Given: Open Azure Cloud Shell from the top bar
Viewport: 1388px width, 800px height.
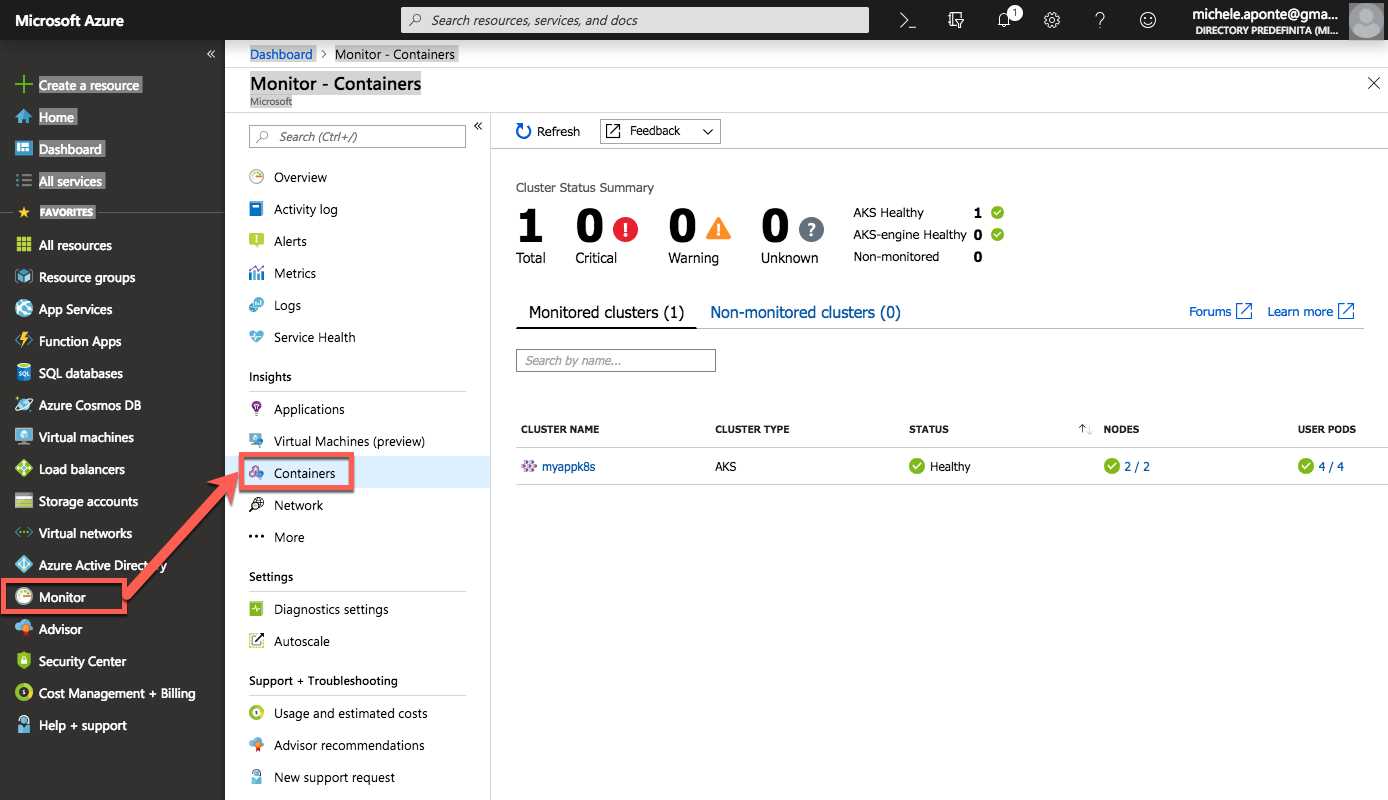Looking at the screenshot, I should click(x=906, y=19).
